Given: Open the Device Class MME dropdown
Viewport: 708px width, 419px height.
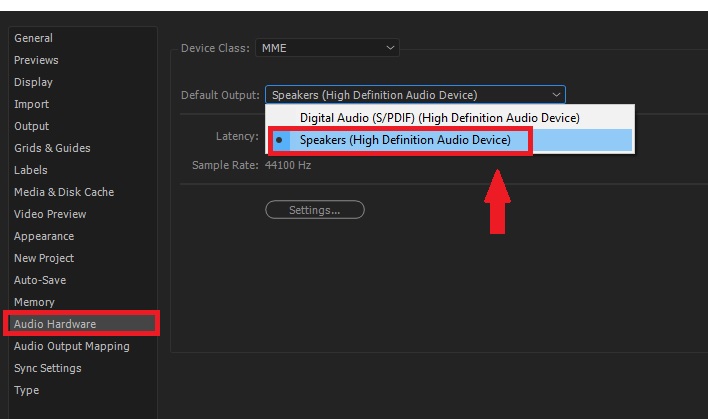Looking at the screenshot, I should point(327,48).
